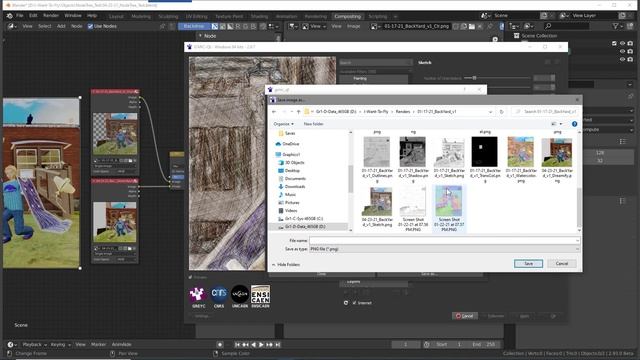Viewport: 640px width, 360px height.
Task: Open the outliner display mode dropdown
Action: click(529, 26)
